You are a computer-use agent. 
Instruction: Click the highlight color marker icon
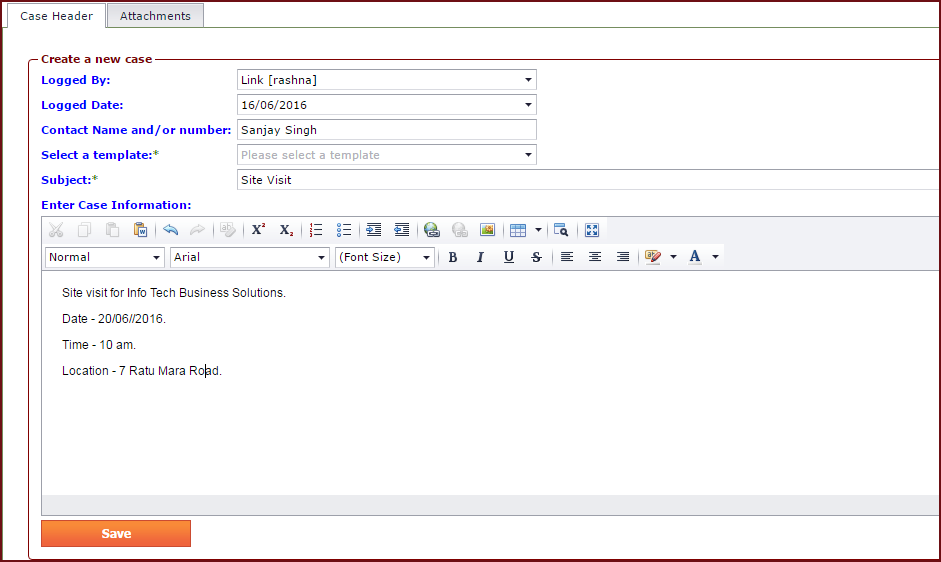click(x=653, y=257)
